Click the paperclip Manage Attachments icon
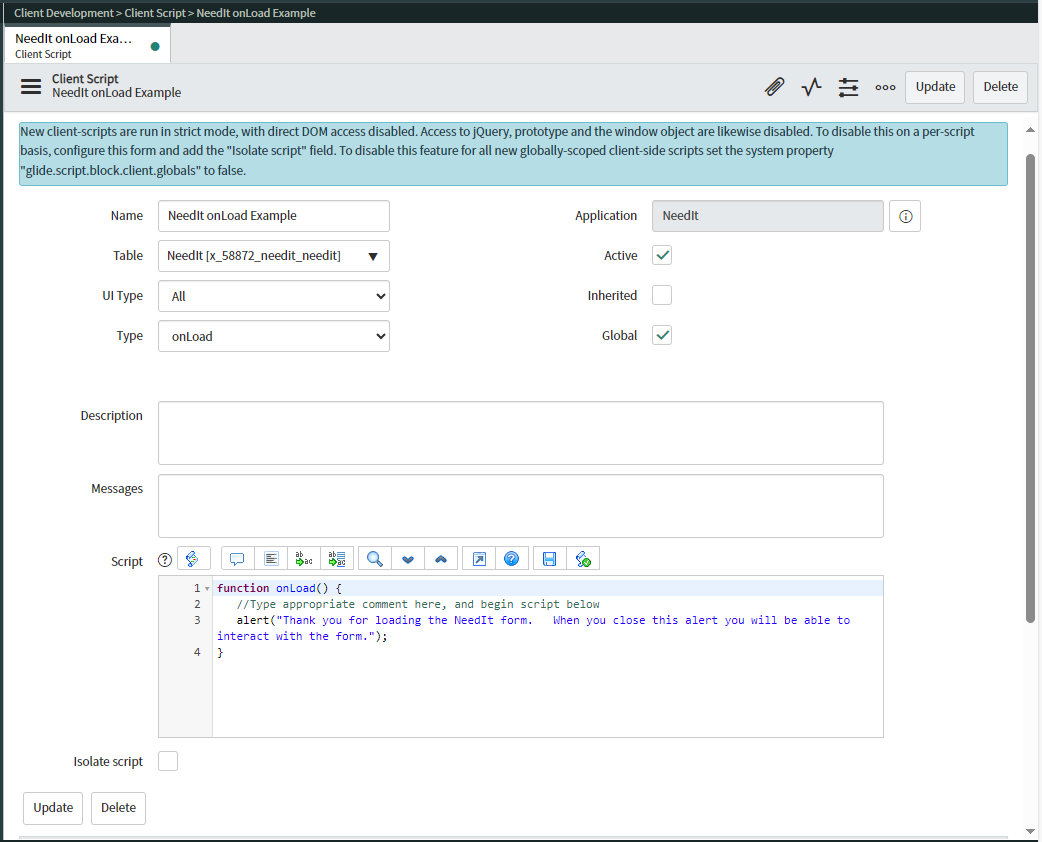 pos(774,87)
